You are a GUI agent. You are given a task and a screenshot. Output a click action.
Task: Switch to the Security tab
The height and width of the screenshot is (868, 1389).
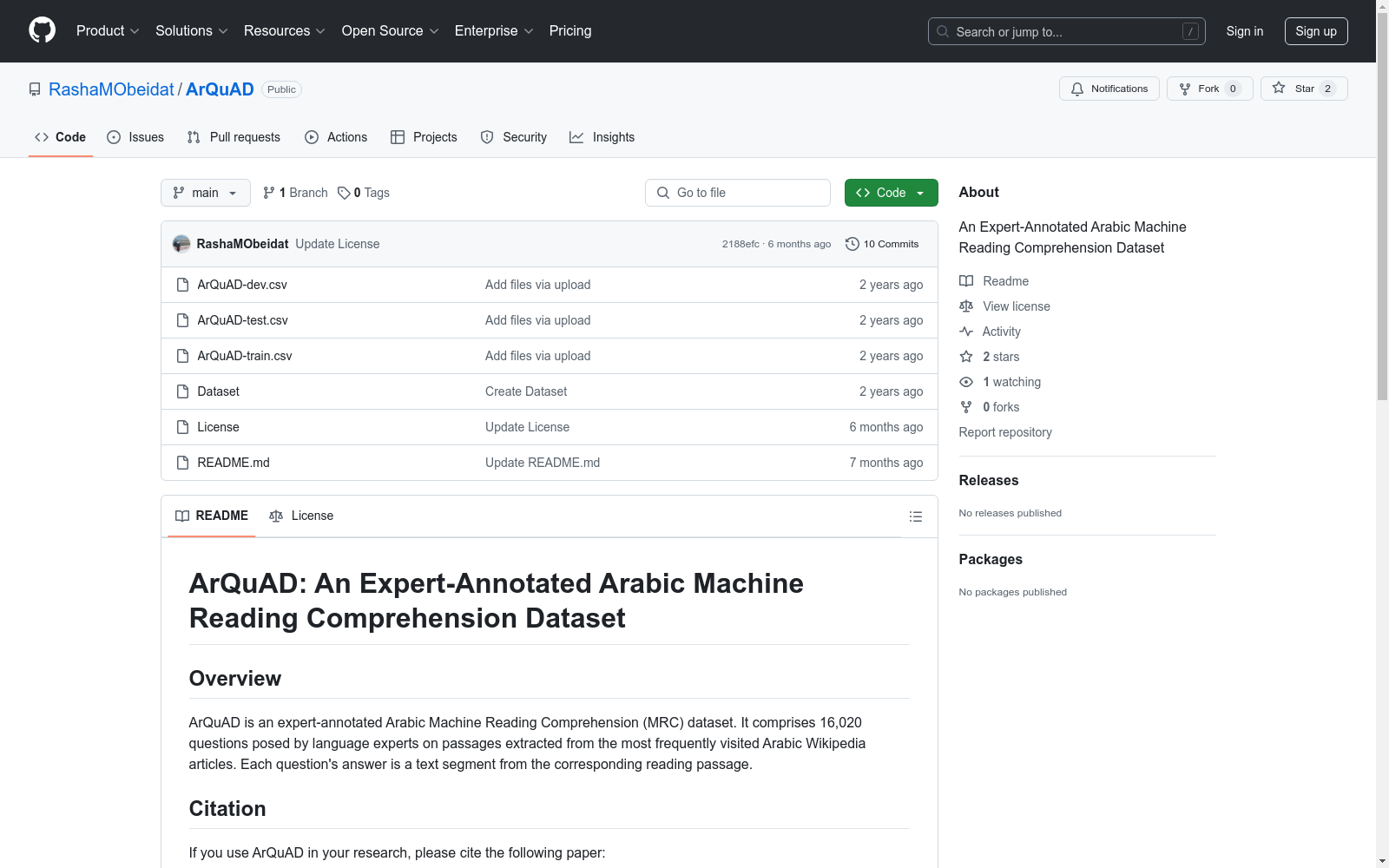tap(514, 137)
